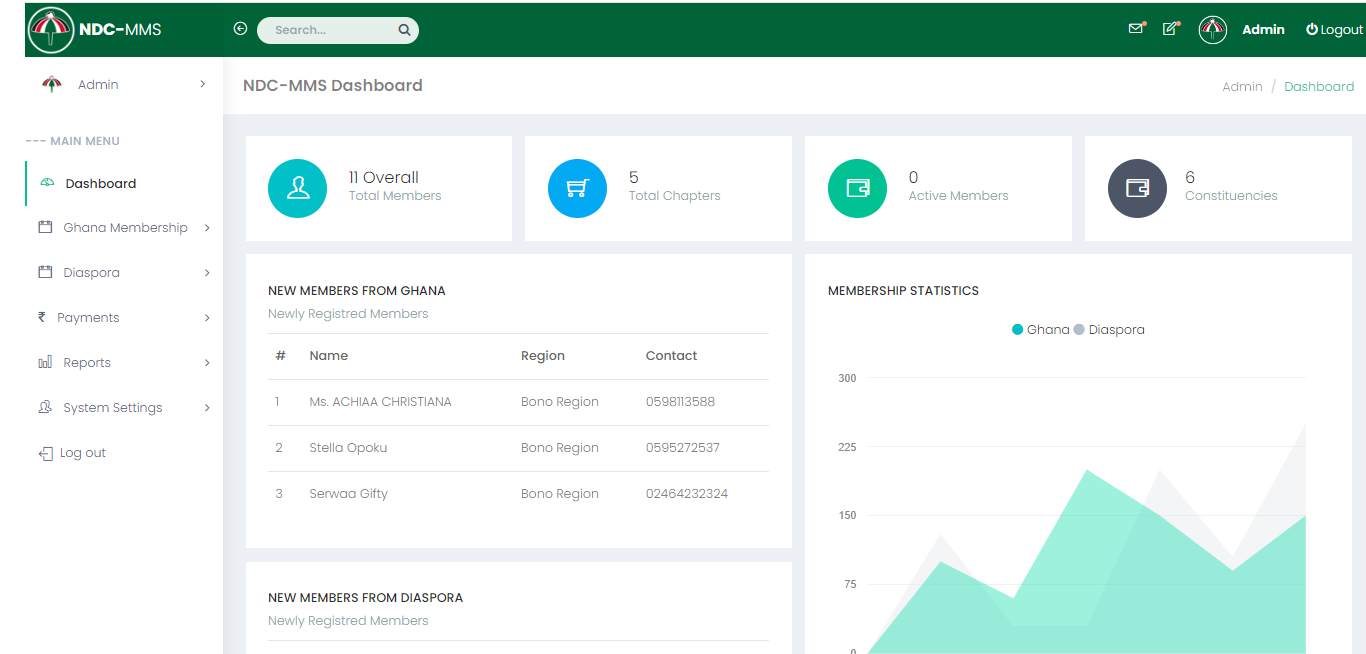Click the Active Members wallet icon
This screenshot has height=654, width=1366.
[x=857, y=188]
